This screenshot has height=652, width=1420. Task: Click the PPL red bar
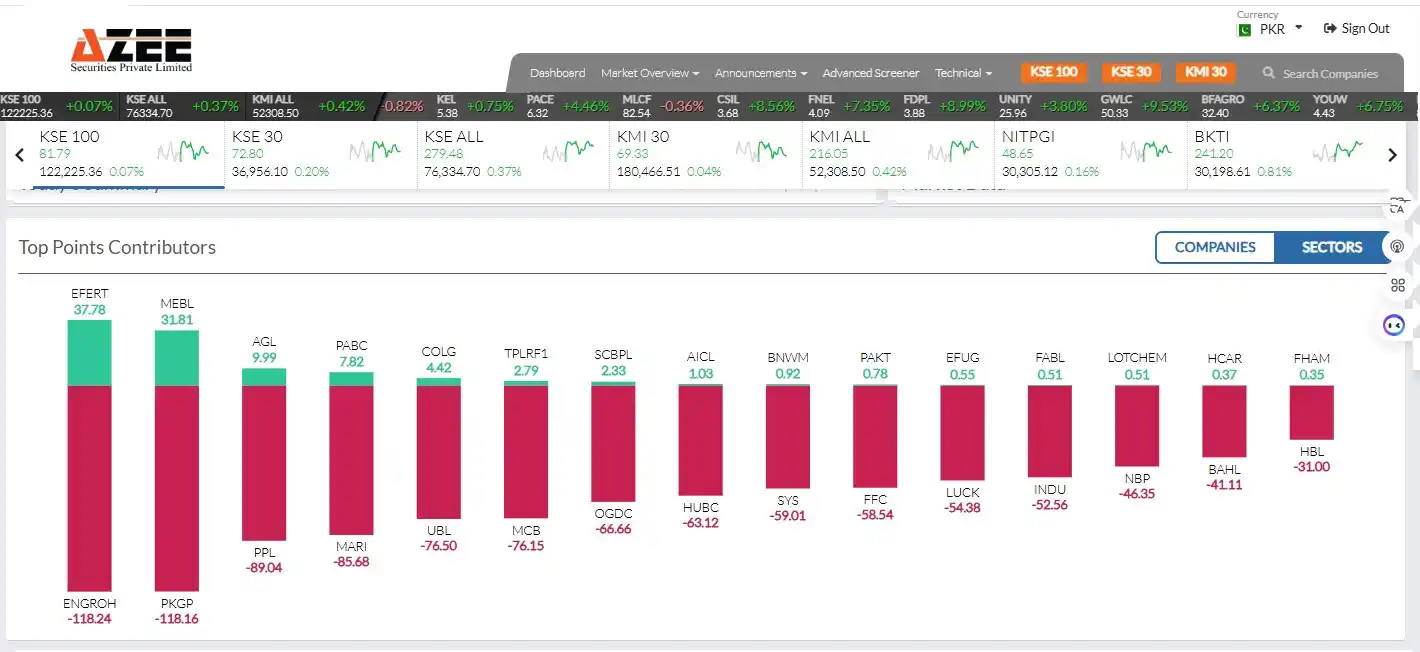[x=264, y=463]
